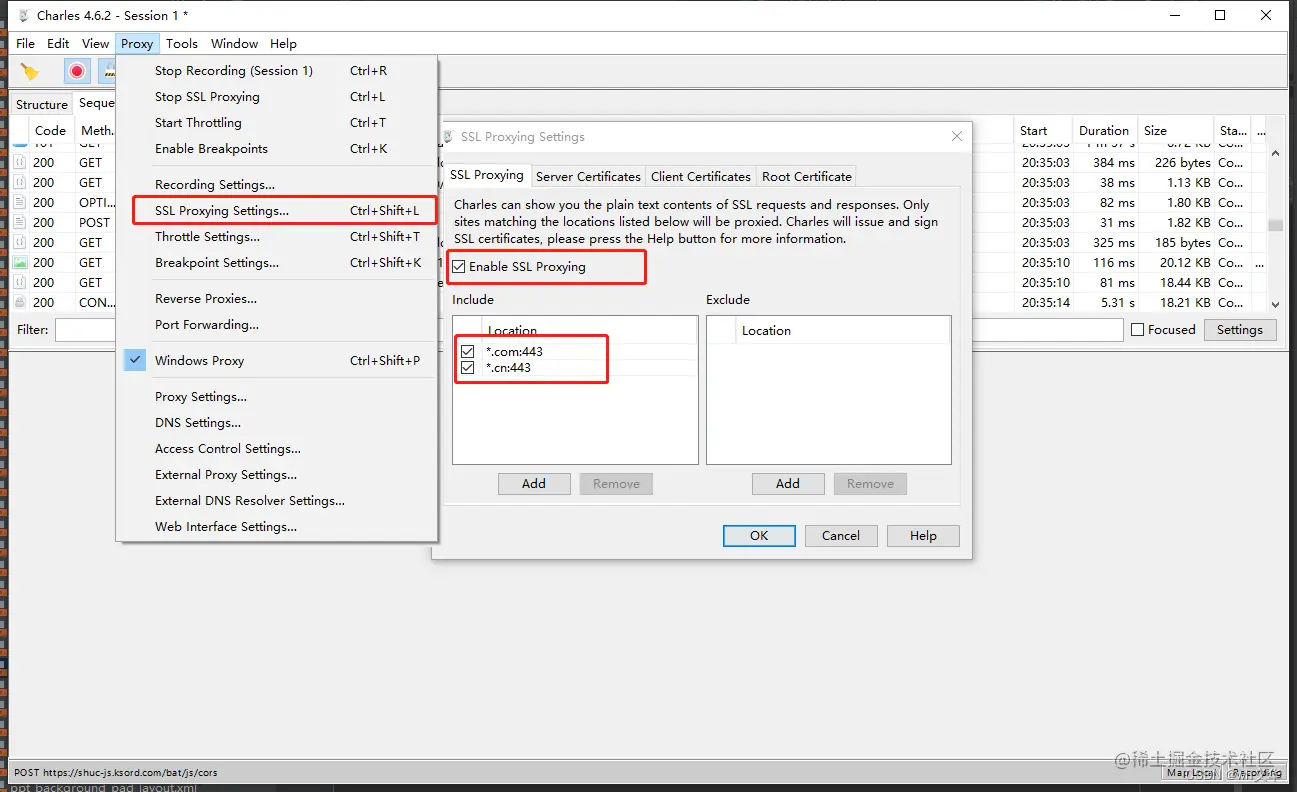The height and width of the screenshot is (792, 1297).
Task: Close the SSL Proxying Settings dialog
Action: (957, 136)
